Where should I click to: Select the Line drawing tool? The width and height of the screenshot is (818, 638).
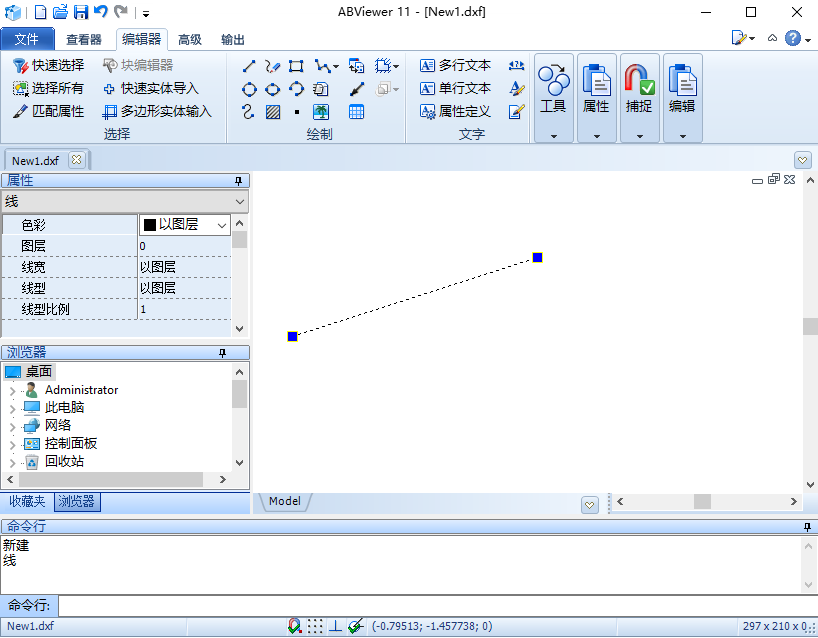pos(249,66)
